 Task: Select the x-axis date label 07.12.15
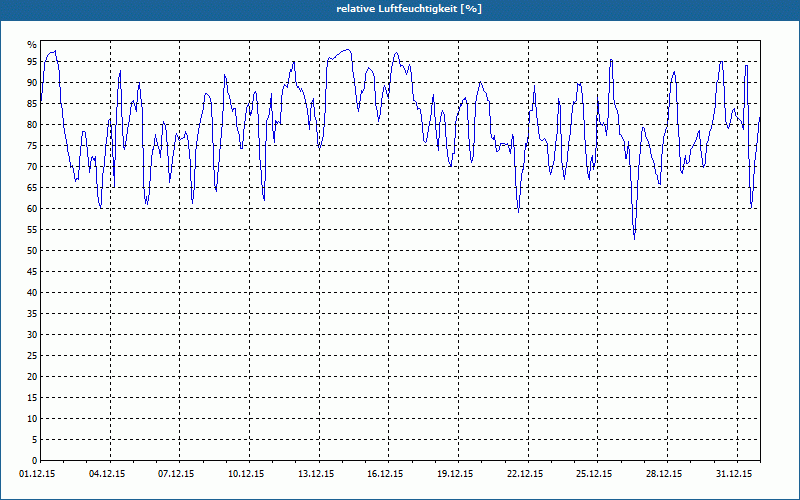coord(176,474)
